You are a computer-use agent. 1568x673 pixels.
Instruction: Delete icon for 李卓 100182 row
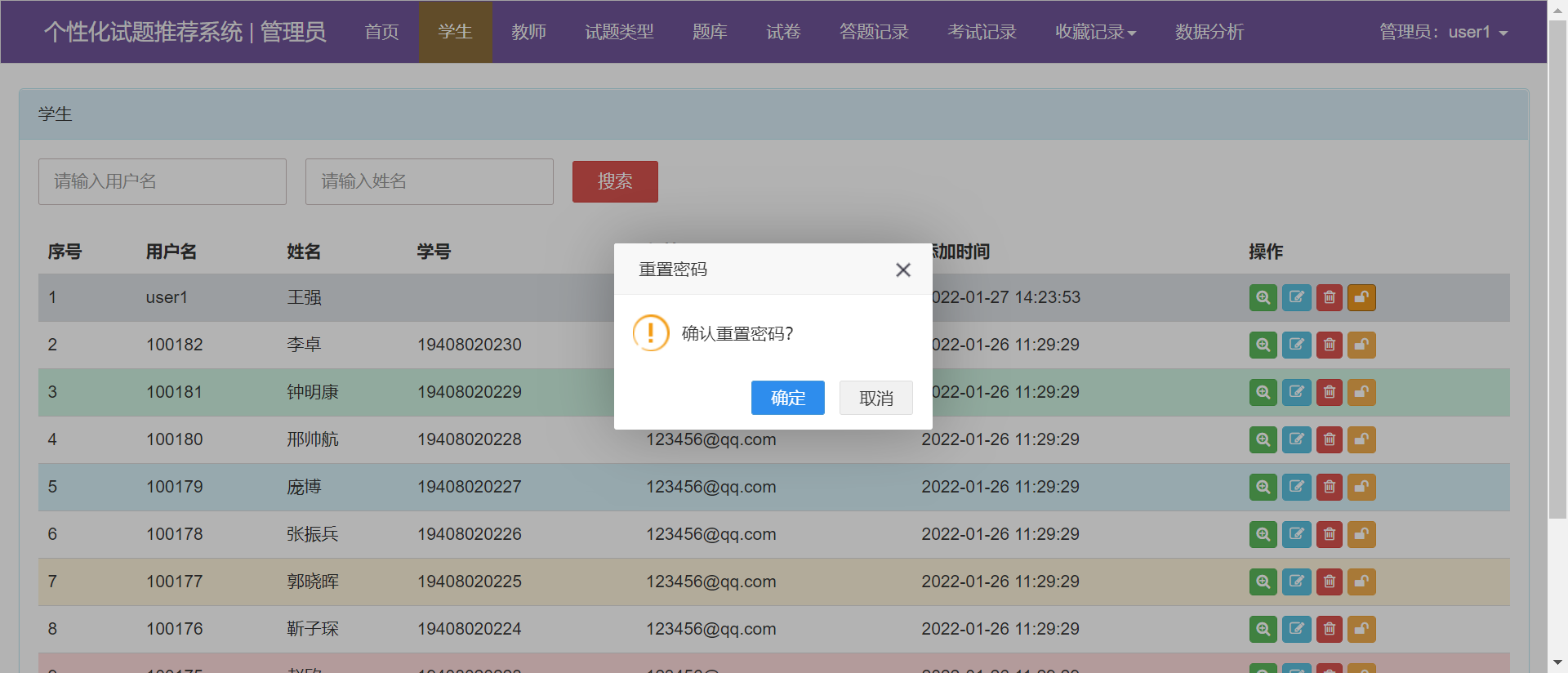1330,345
